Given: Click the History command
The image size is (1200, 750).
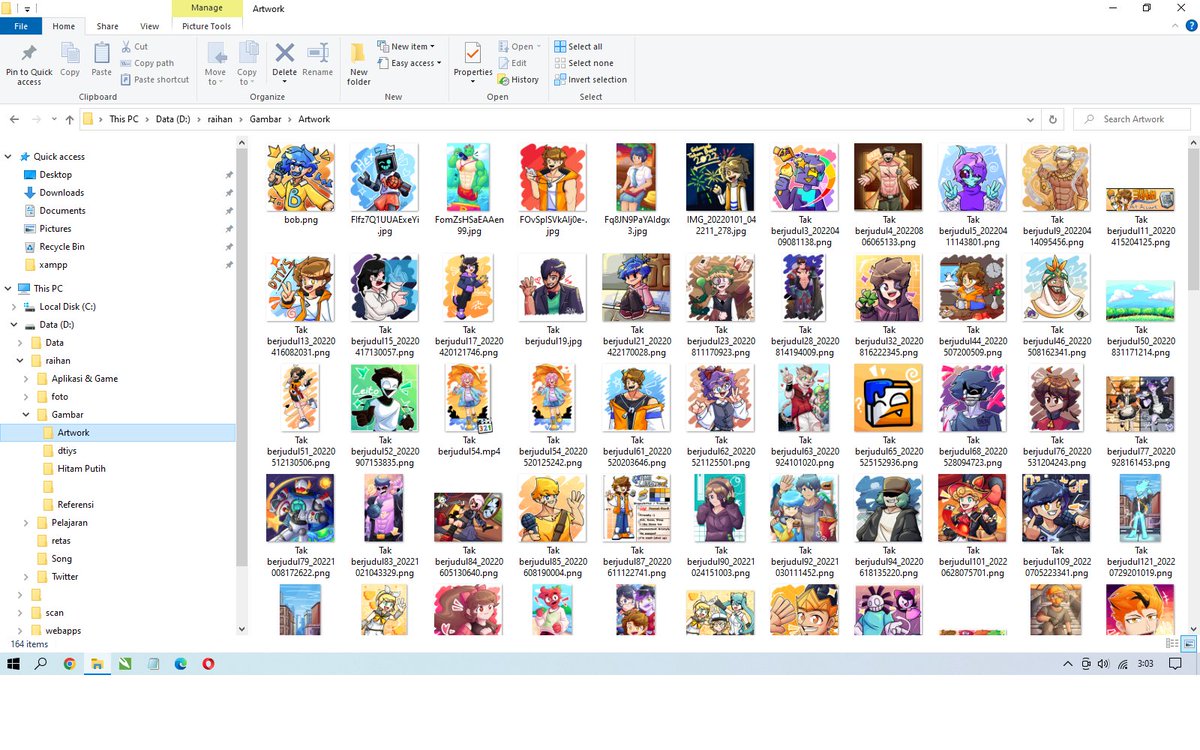Looking at the screenshot, I should pos(518,80).
